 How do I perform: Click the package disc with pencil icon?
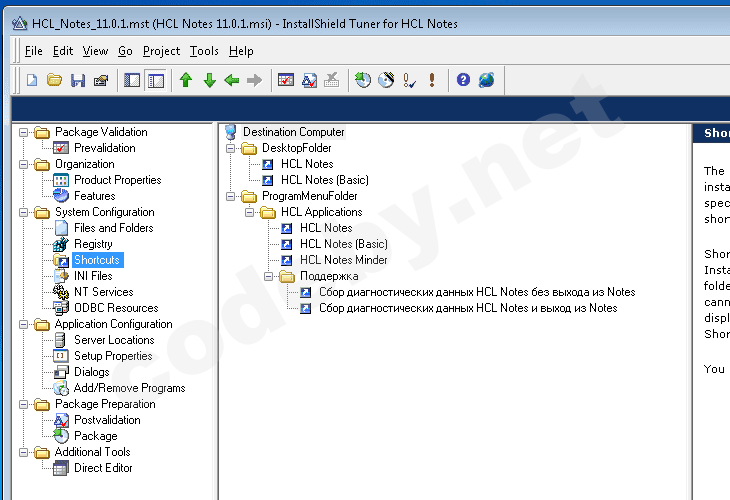[x=386, y=80]
